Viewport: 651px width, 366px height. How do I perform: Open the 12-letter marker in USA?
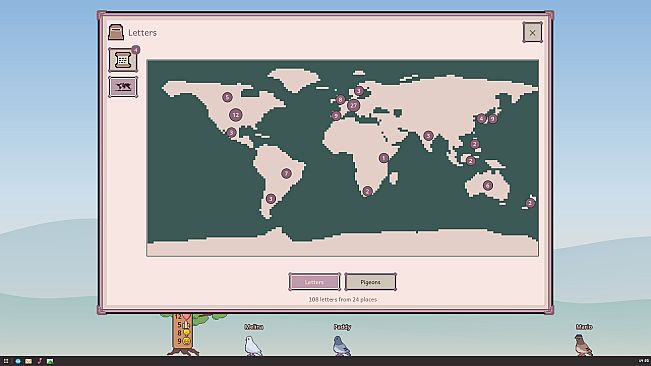point(236,115)
